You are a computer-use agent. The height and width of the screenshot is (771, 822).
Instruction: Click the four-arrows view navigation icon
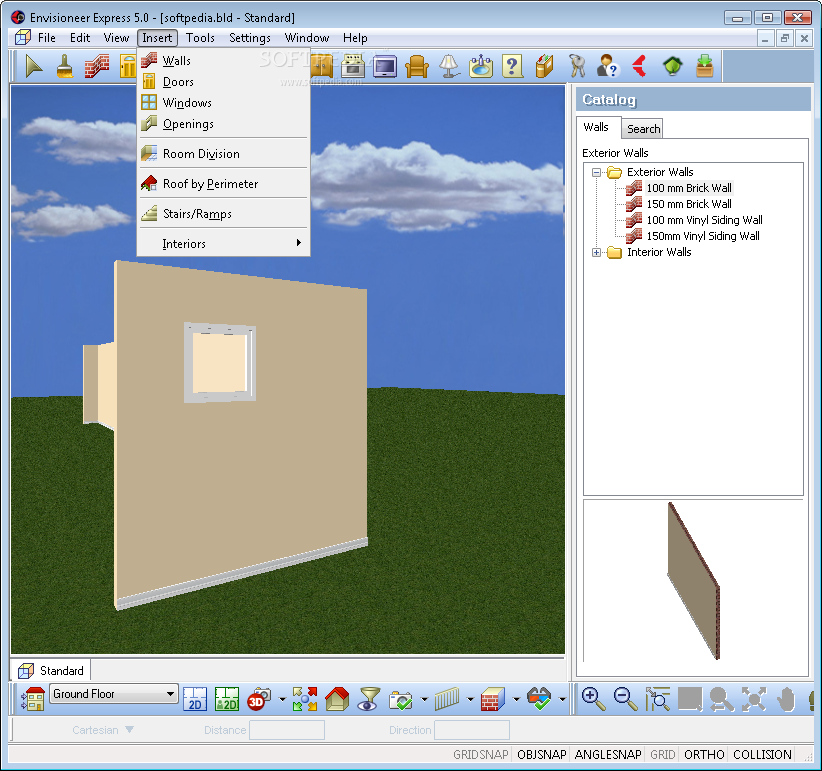pyautogui.click(x=305, y=699)
